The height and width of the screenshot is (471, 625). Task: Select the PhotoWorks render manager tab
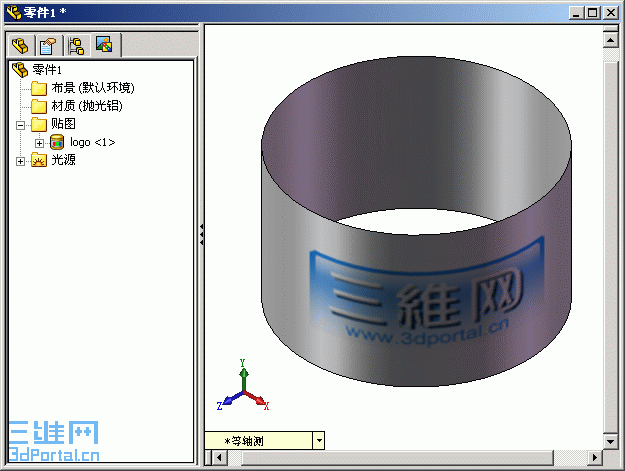pos(104,45)
